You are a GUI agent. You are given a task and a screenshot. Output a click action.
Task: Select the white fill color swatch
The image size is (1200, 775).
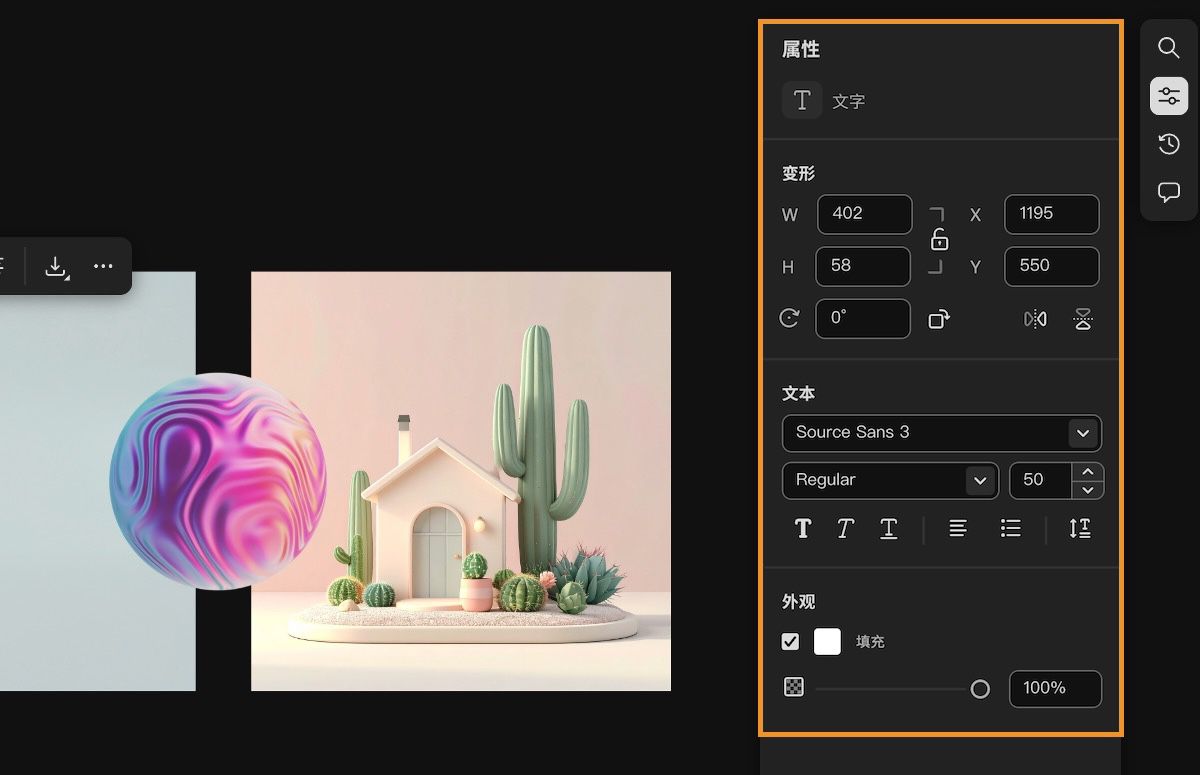(x=827, y=641)
